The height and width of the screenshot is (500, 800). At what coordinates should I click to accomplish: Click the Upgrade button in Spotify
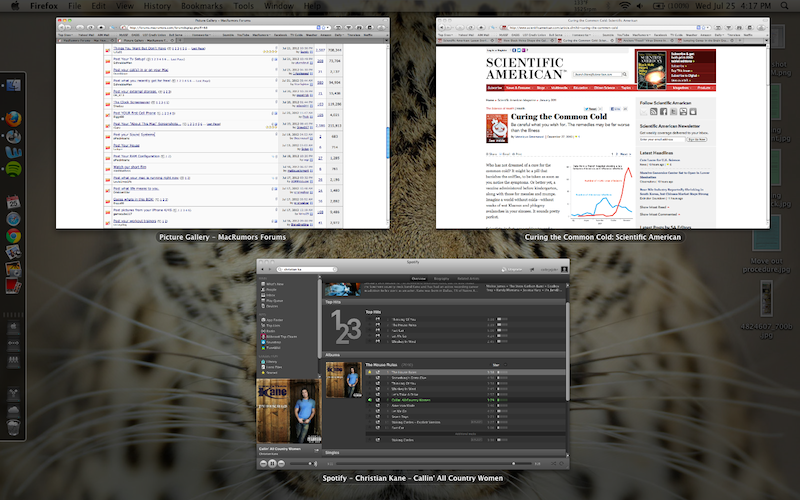pos(512,269)
